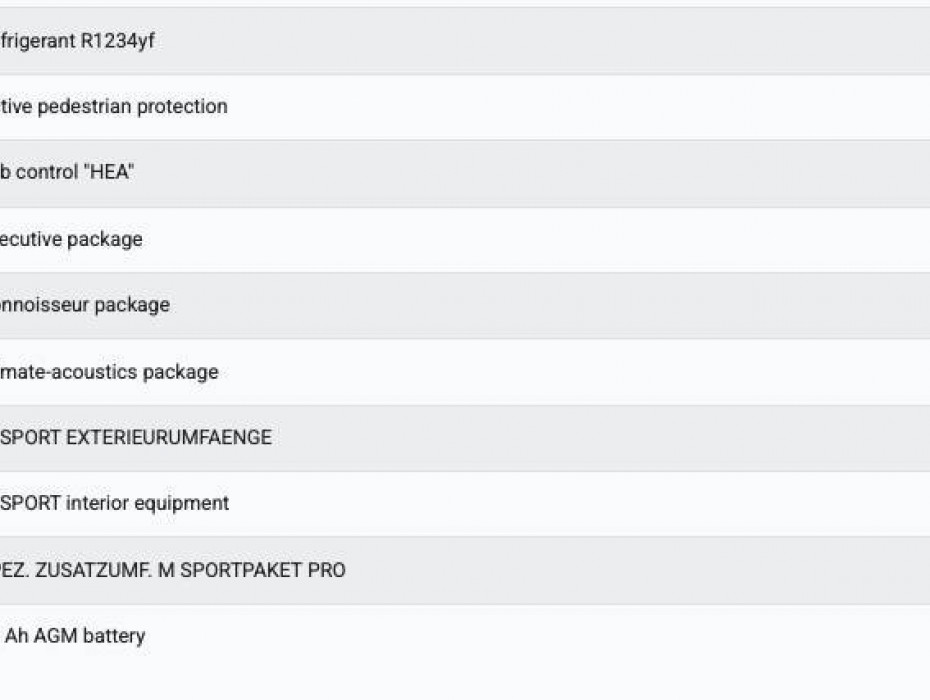The height and width of the screenshot is (700, 930).
Task: Select the connoisseur package row
Action: (x=465, y=306)
